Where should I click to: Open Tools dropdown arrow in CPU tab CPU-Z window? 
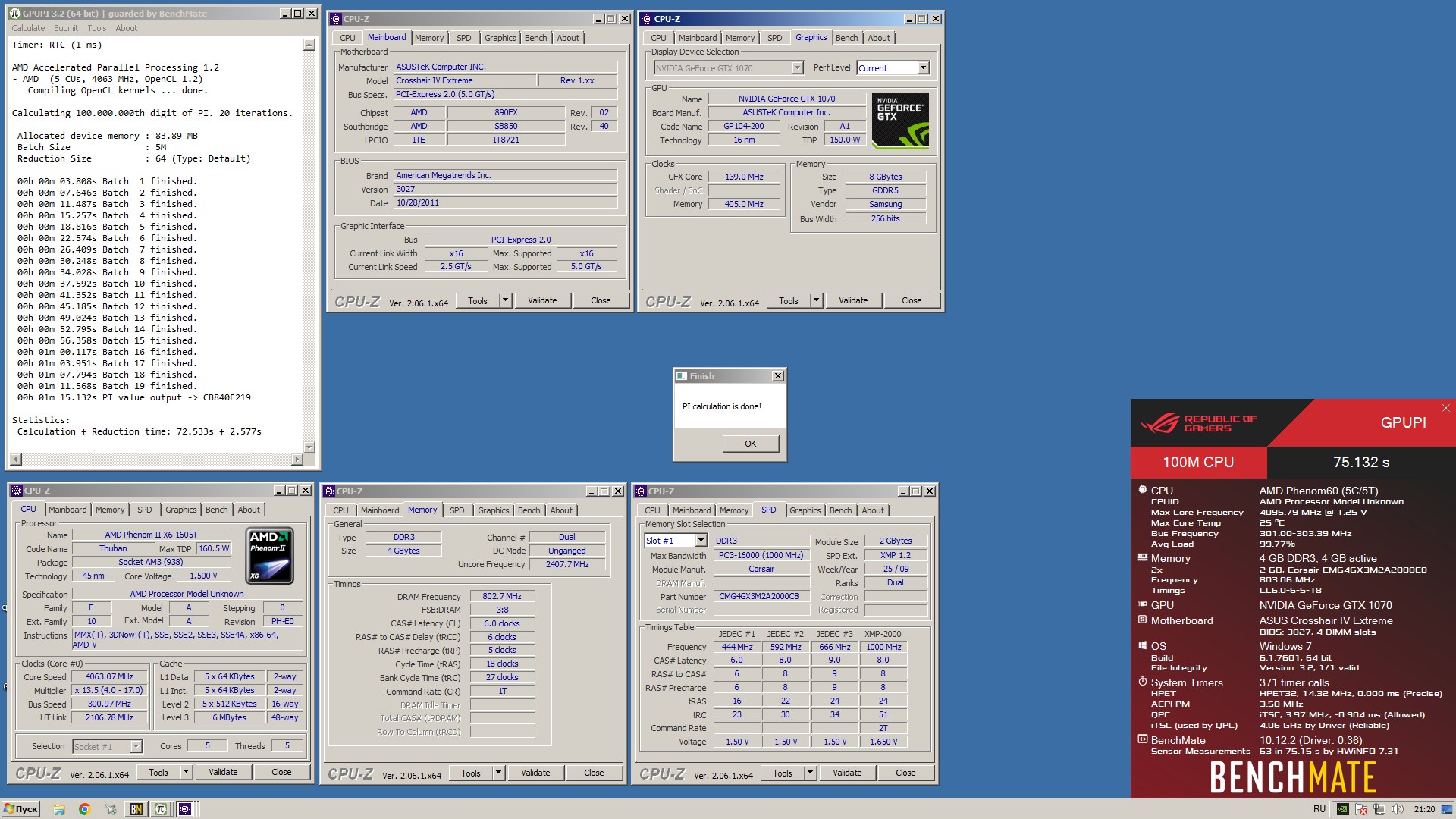[x=186, y=772]
